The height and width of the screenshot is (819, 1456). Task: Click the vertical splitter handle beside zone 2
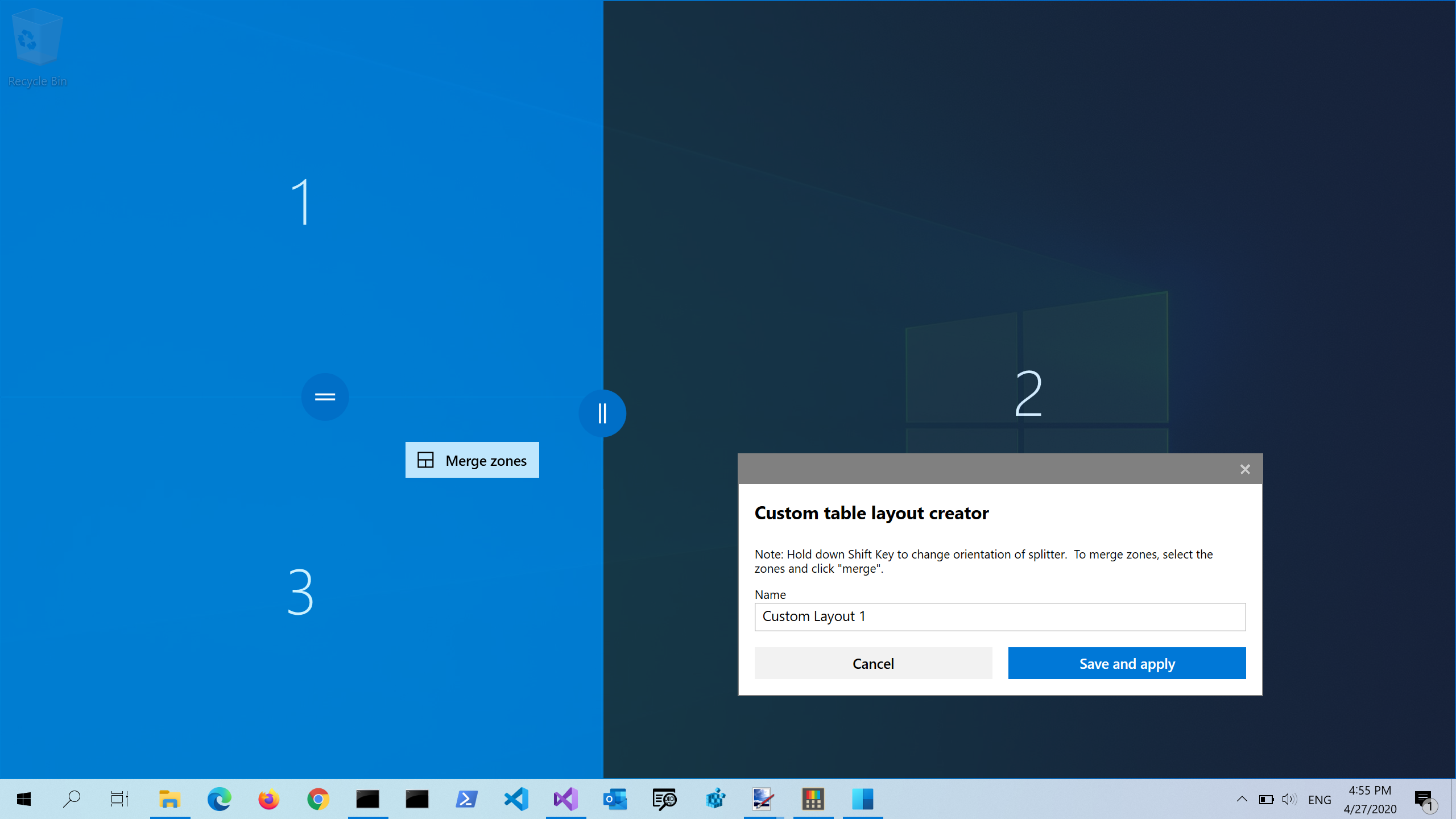602,413
